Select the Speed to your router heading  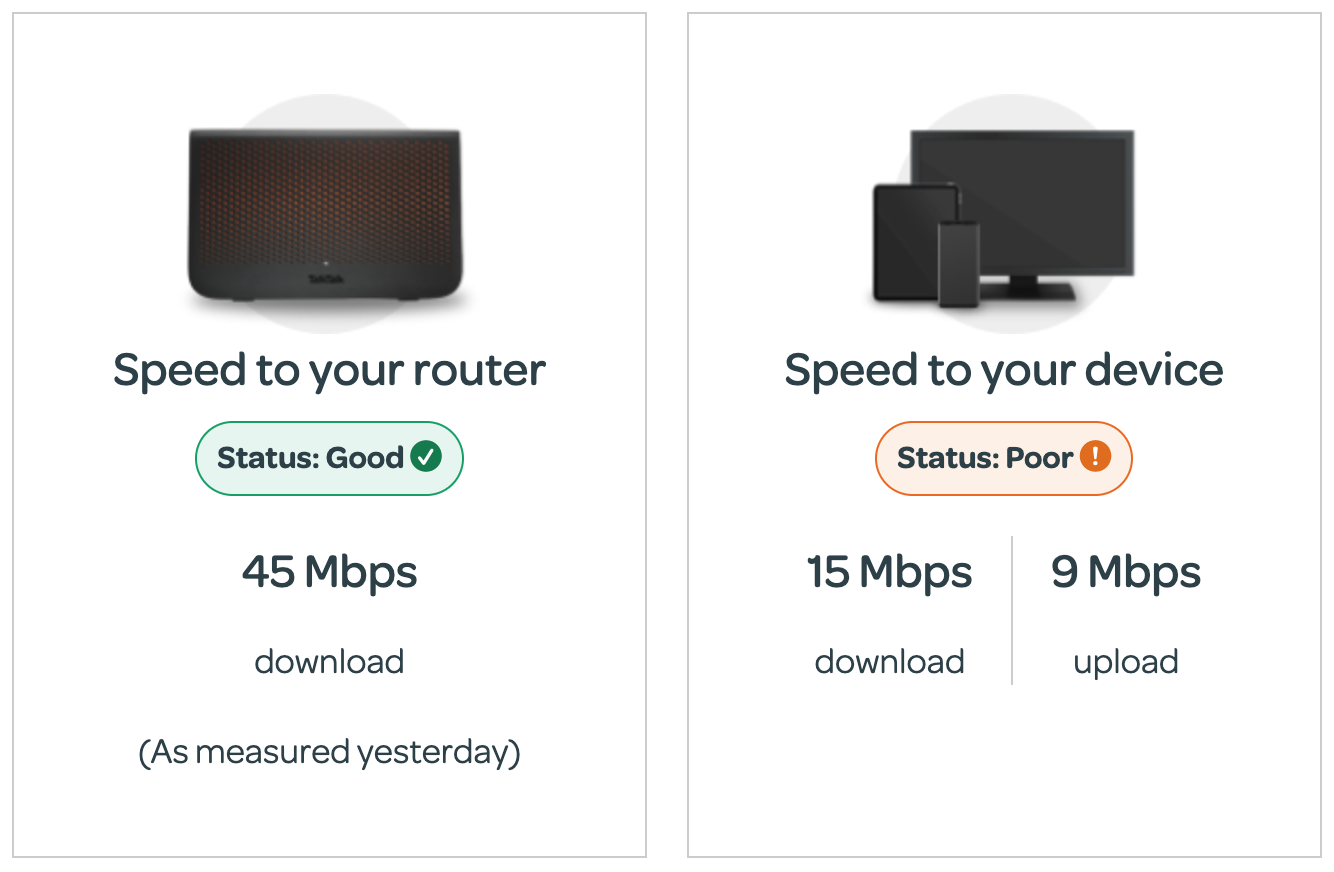point(328,370)
